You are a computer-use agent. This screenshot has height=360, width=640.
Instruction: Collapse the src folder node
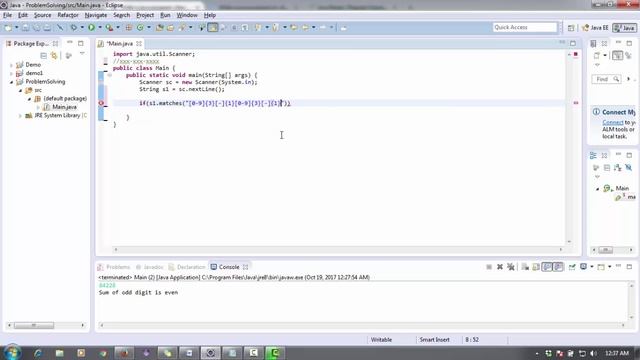(x=20, y=90)
